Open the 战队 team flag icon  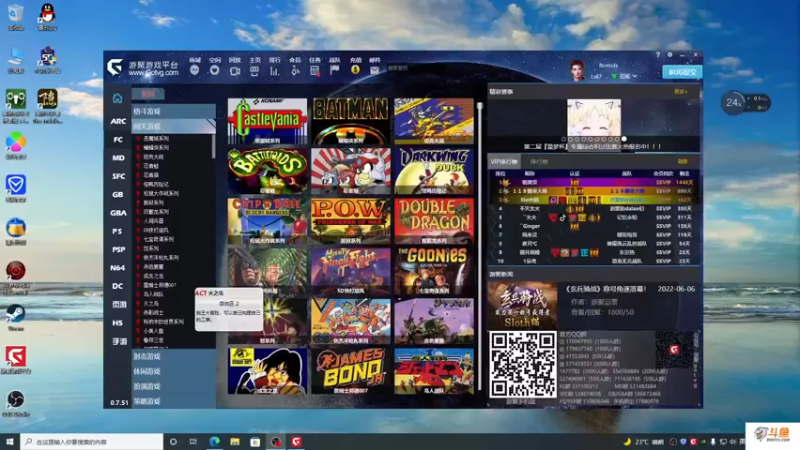335,70
